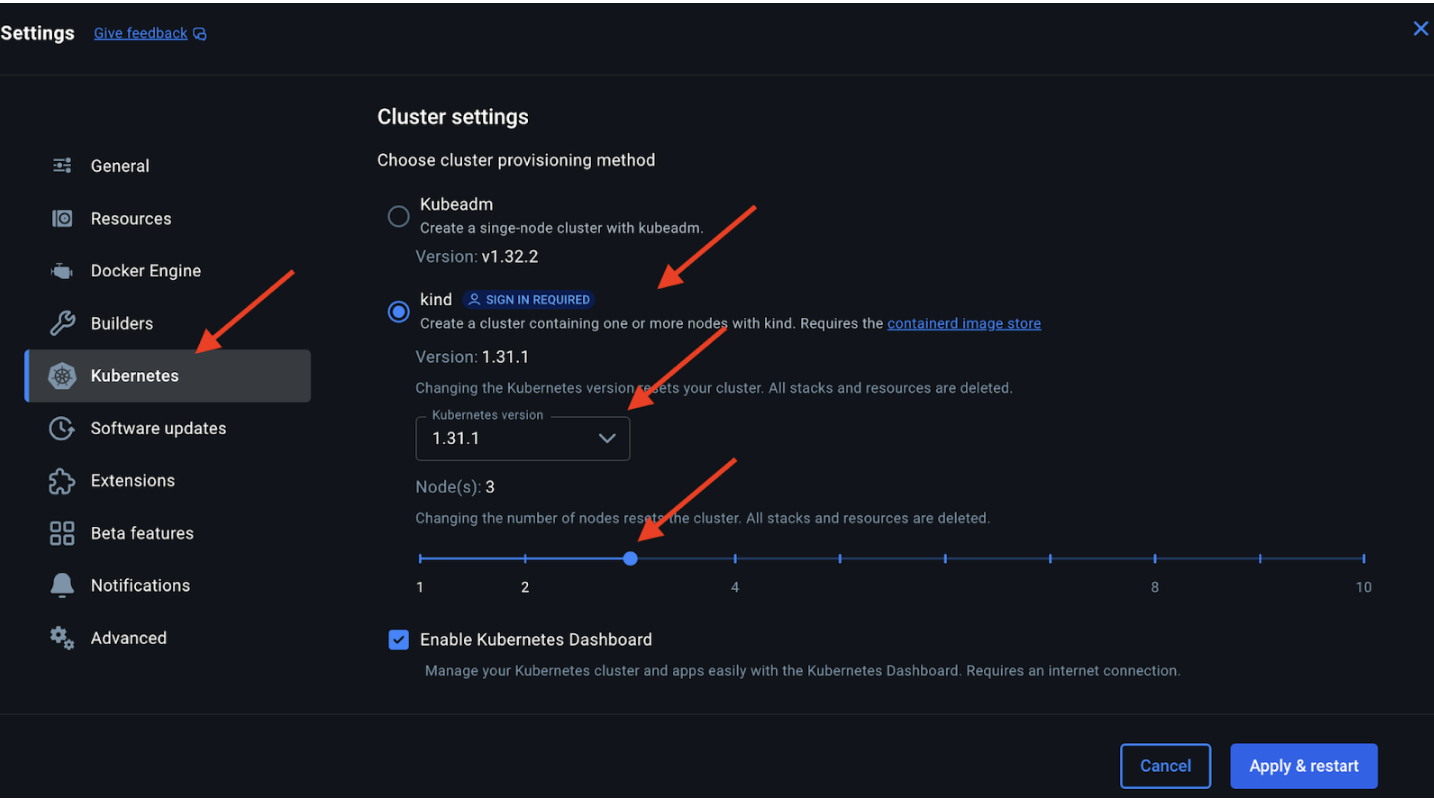Open the Kubernetes version dropdown
1434x802 pixels.
click(x=523, y=438)
